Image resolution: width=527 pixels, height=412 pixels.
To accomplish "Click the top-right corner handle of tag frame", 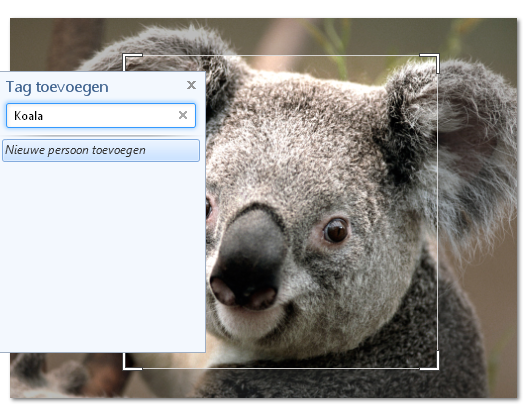I will point(430,62).
